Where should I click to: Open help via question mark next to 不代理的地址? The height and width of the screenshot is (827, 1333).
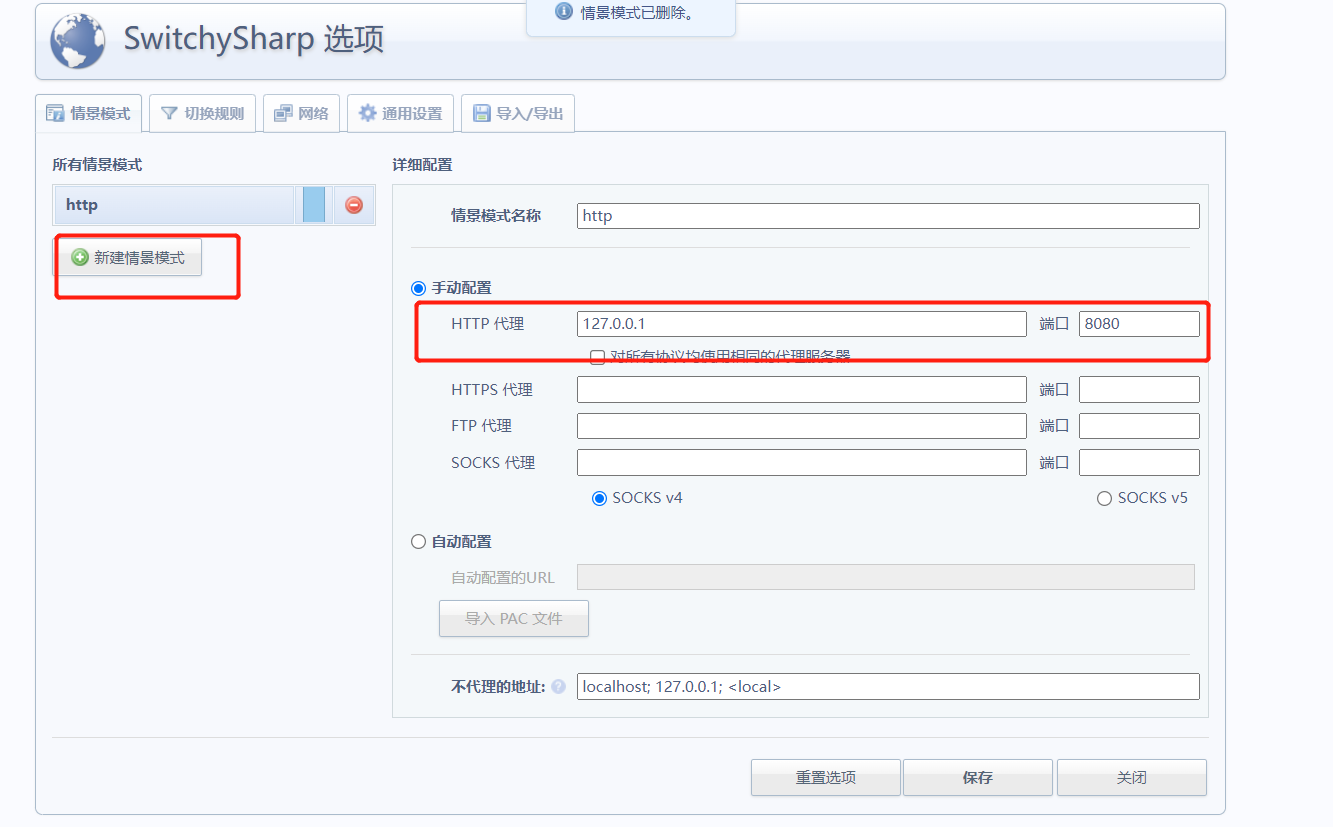click(x=558, y=687)
